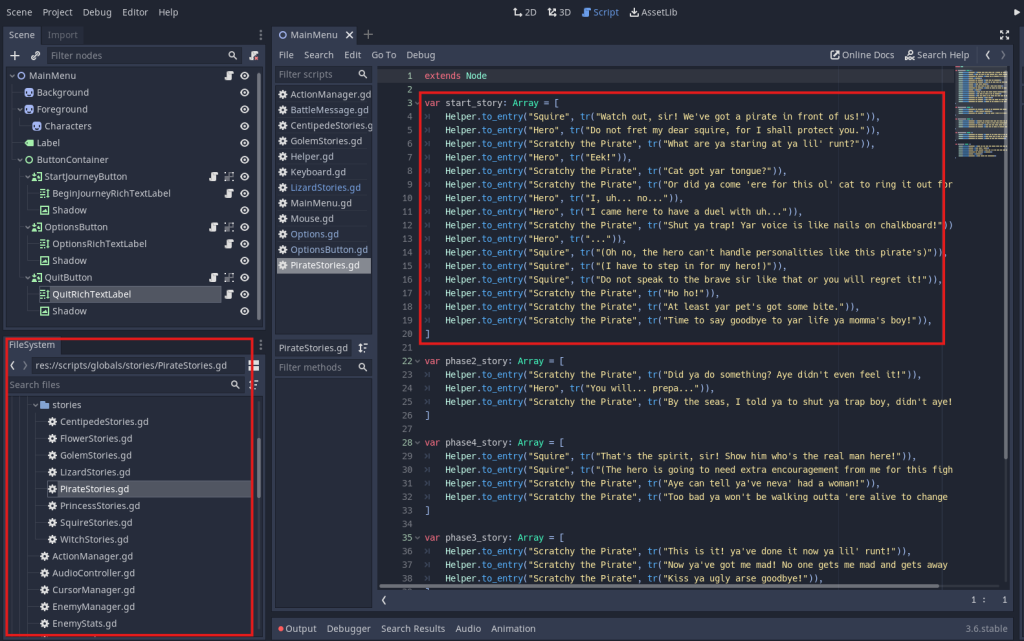Toggle distraction-free mode in the script editor

(1003, 35)
